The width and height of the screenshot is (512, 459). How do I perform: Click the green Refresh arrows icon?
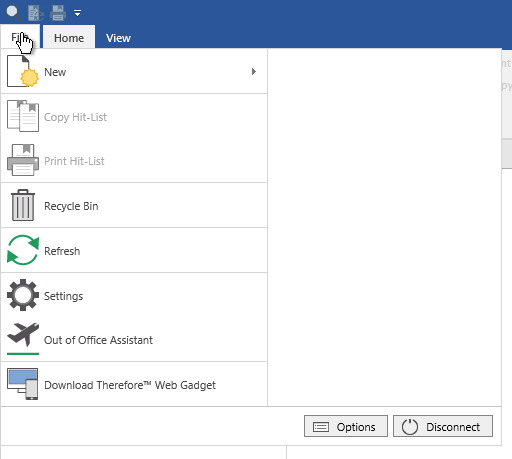click(23, 250)
